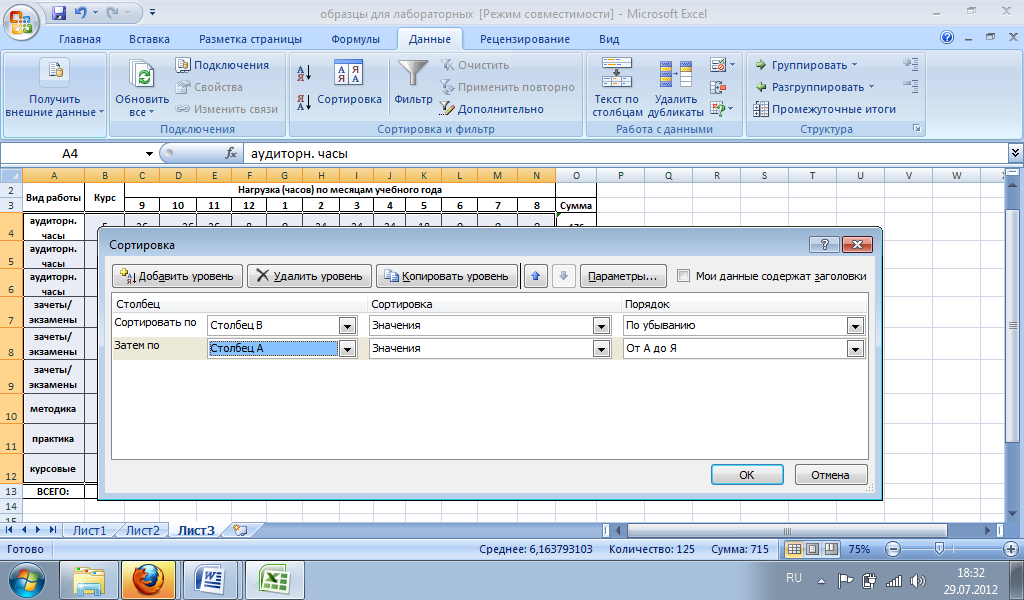Click the RU language indicator
The width and height of the screenshot is (1024, 600).
tap(793, 578)
